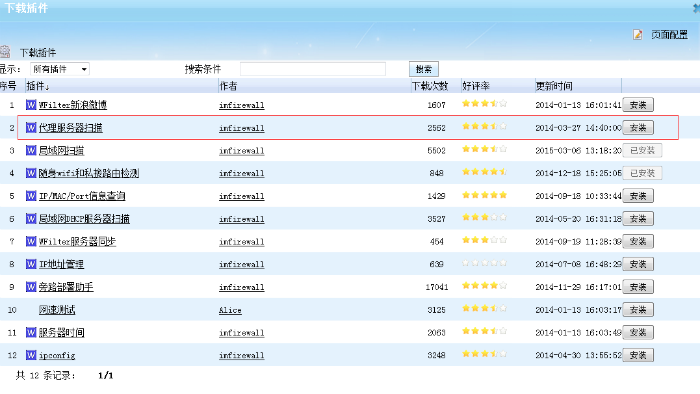The width and height of the screenshot is (700, 394).
Task: Click the star rating of IP/MAC/Port信息查询
Action: 484,195
